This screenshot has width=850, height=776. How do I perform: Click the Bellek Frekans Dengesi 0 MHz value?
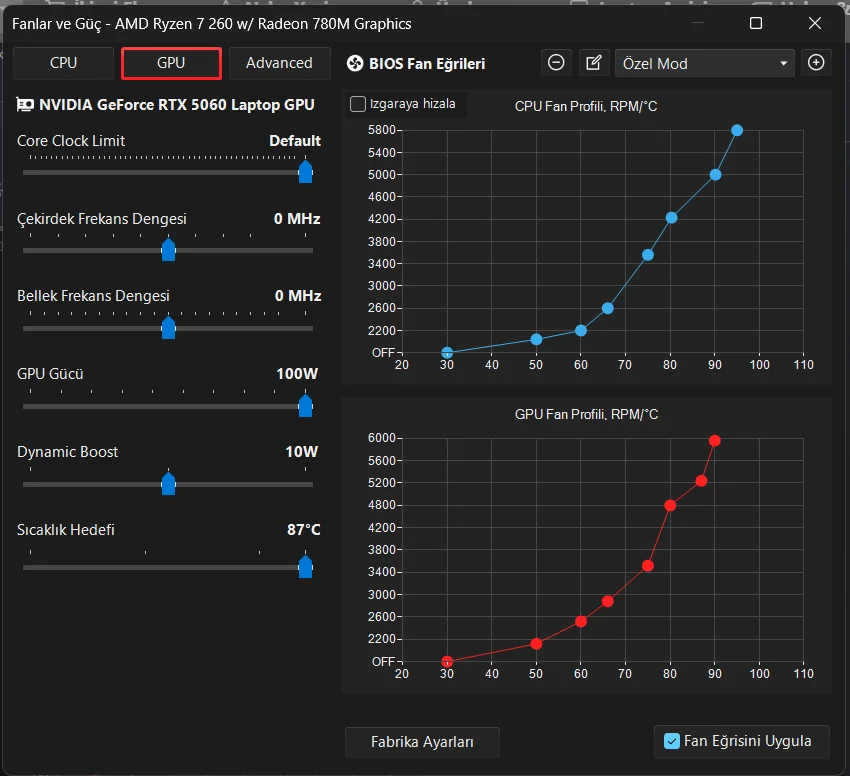[298, 296]
